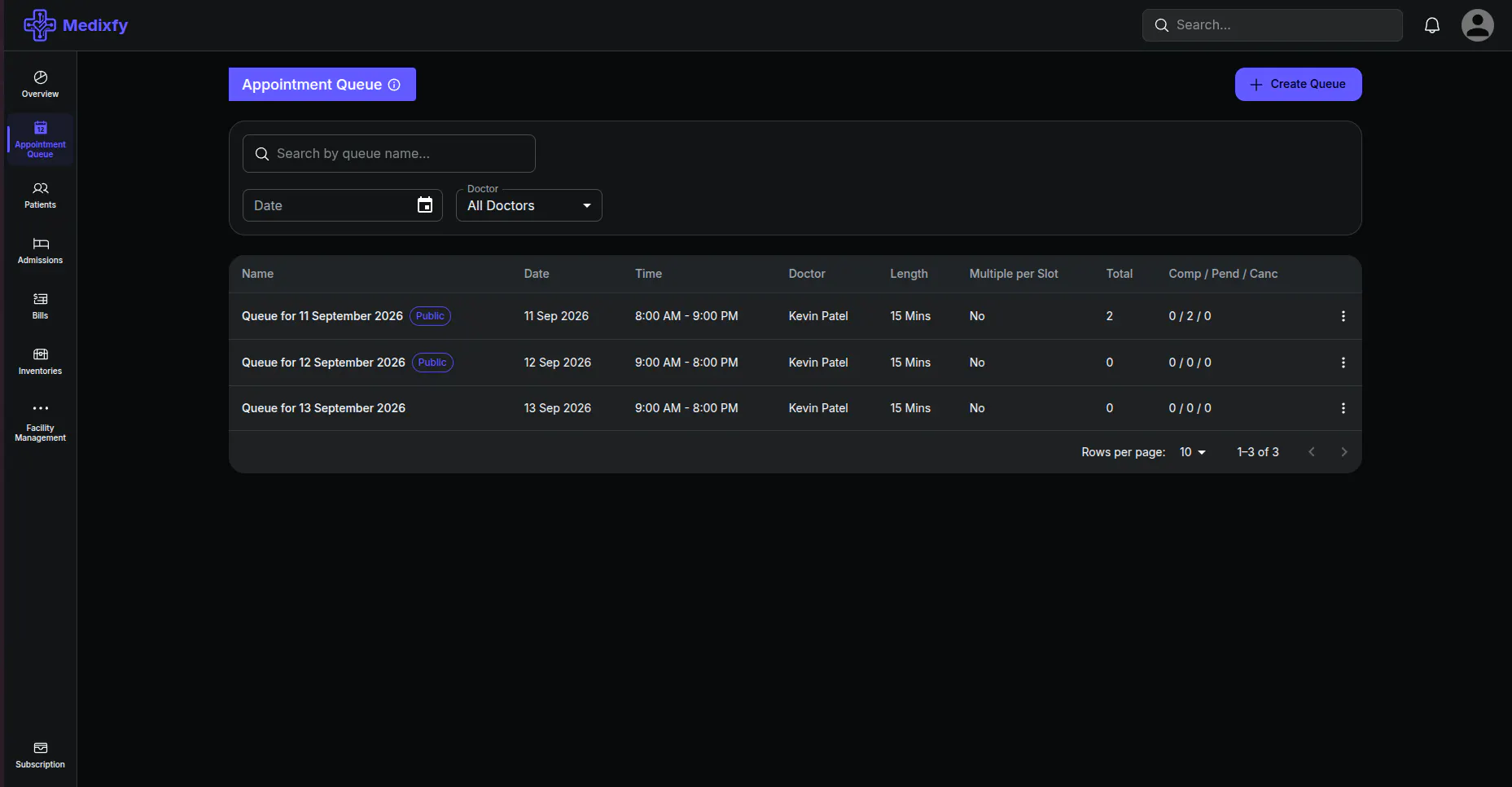Click the Time column header
The width and height of the screenshot is (1512, 787).
coord(648,274)
